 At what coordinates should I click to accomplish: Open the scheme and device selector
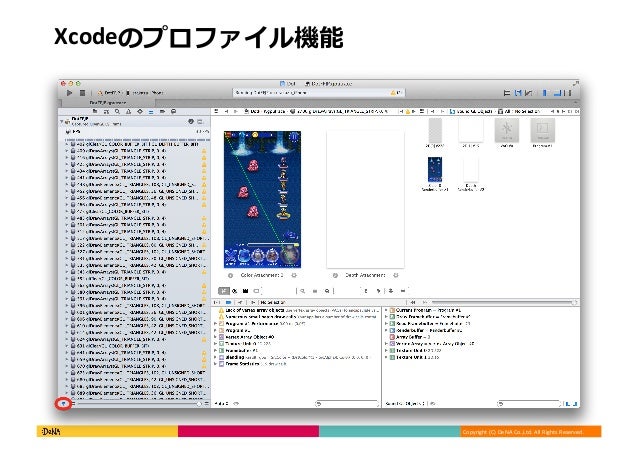[x=130, y=93]
